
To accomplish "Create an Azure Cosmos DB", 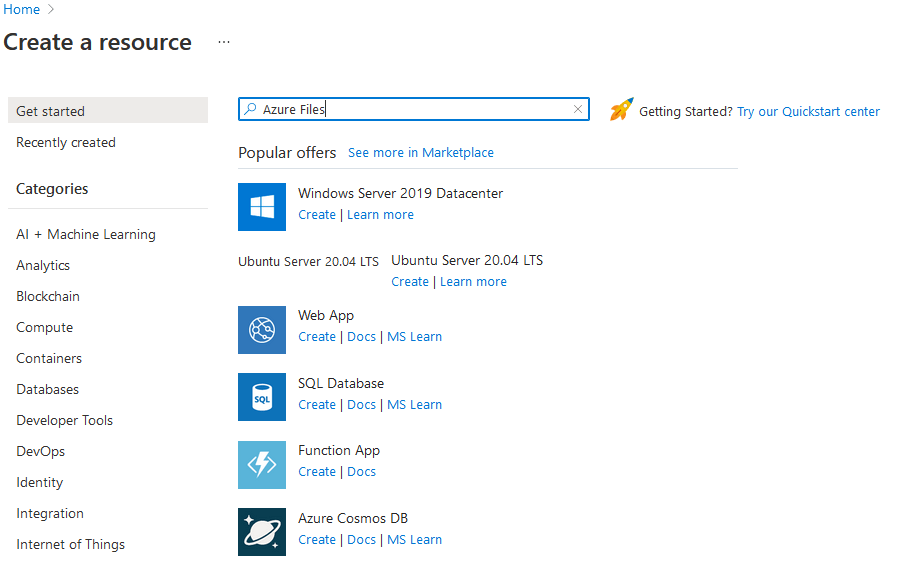I will tap(317, 540).
